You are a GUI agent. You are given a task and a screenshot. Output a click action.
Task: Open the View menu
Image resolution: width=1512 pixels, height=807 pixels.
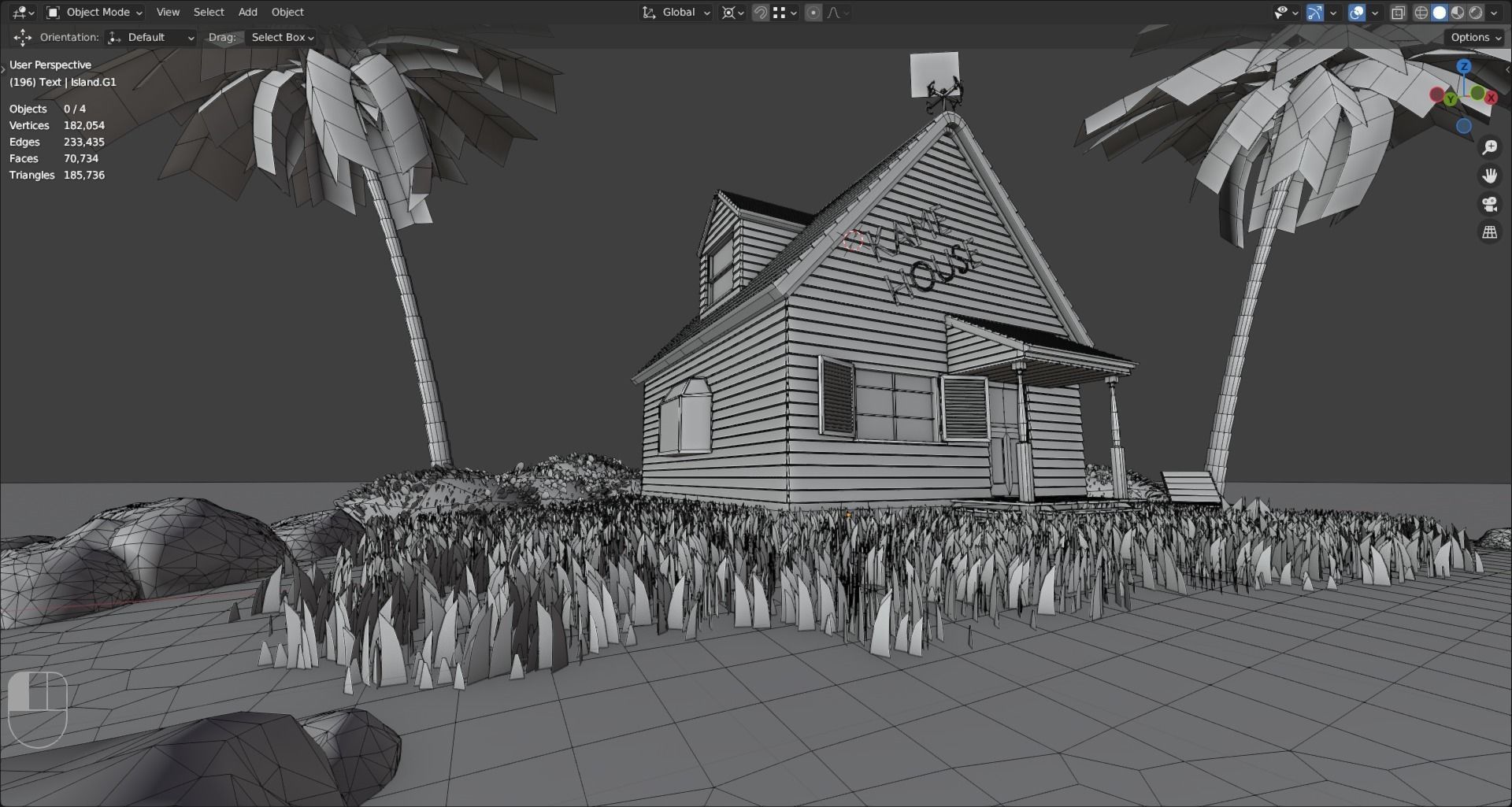(168, 12)
